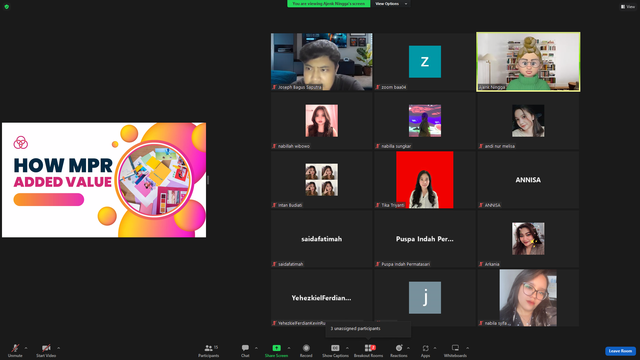The image size is (640, 360).
Task: Select Ajenk Ningga's avatar video tile
Action: click(x=528, y=62)
